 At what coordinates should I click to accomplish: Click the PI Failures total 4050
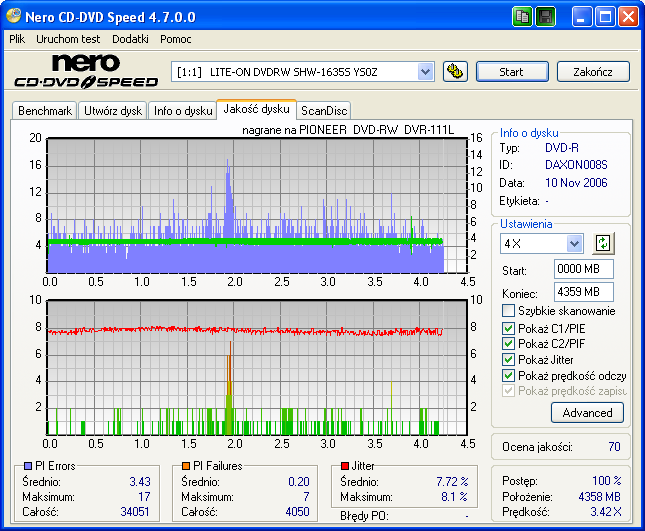click(x=297, y=512)
